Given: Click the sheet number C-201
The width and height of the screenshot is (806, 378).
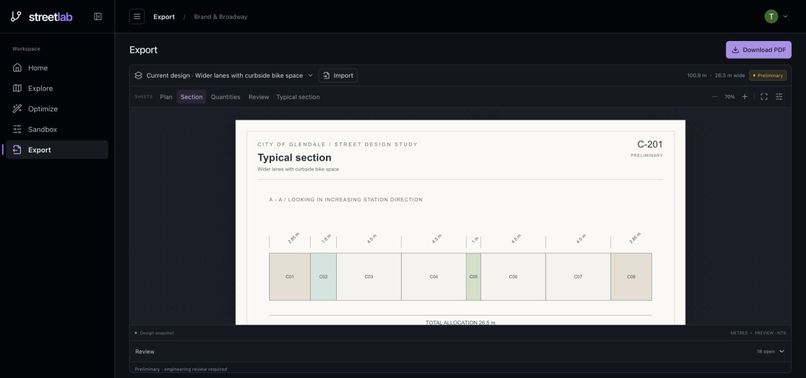Looking at the screenshot, I should click(650, 145).
